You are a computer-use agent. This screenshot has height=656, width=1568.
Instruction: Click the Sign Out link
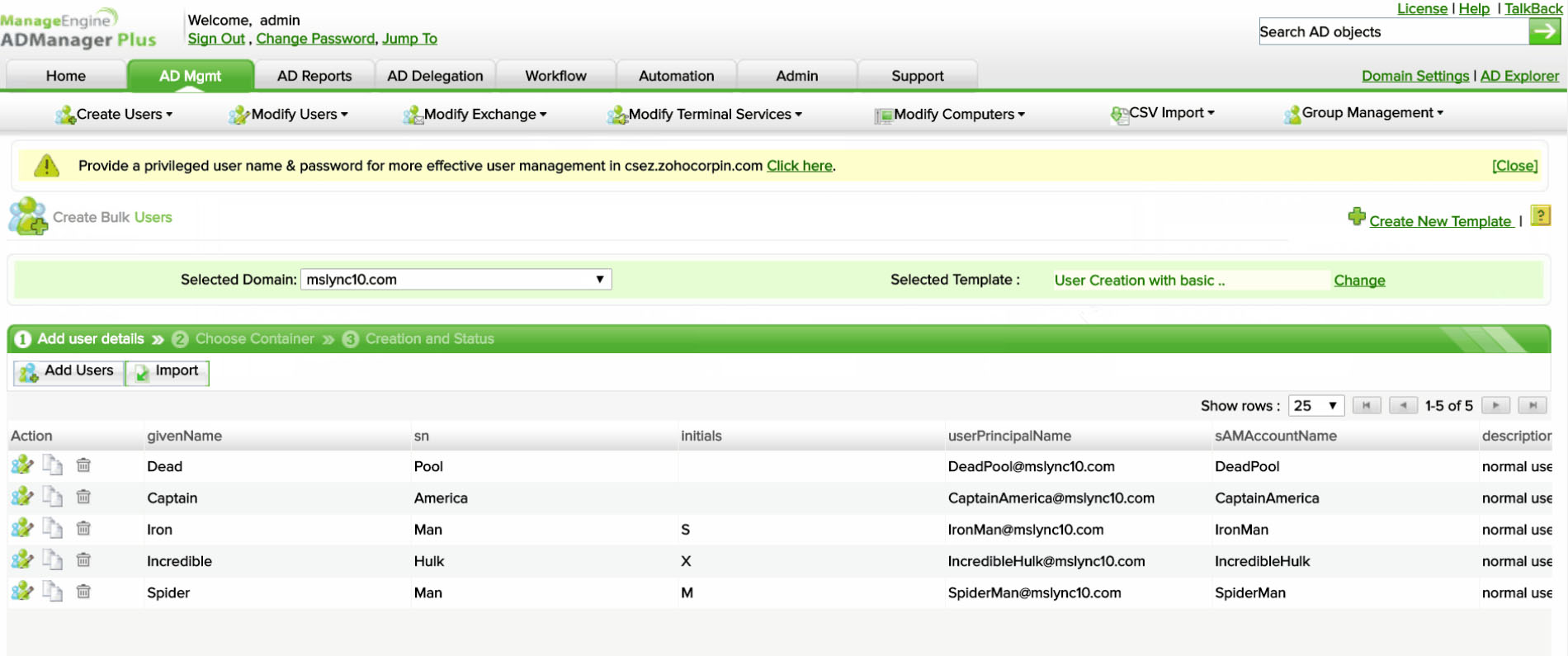pyautogui.click(x=216, y=39)
